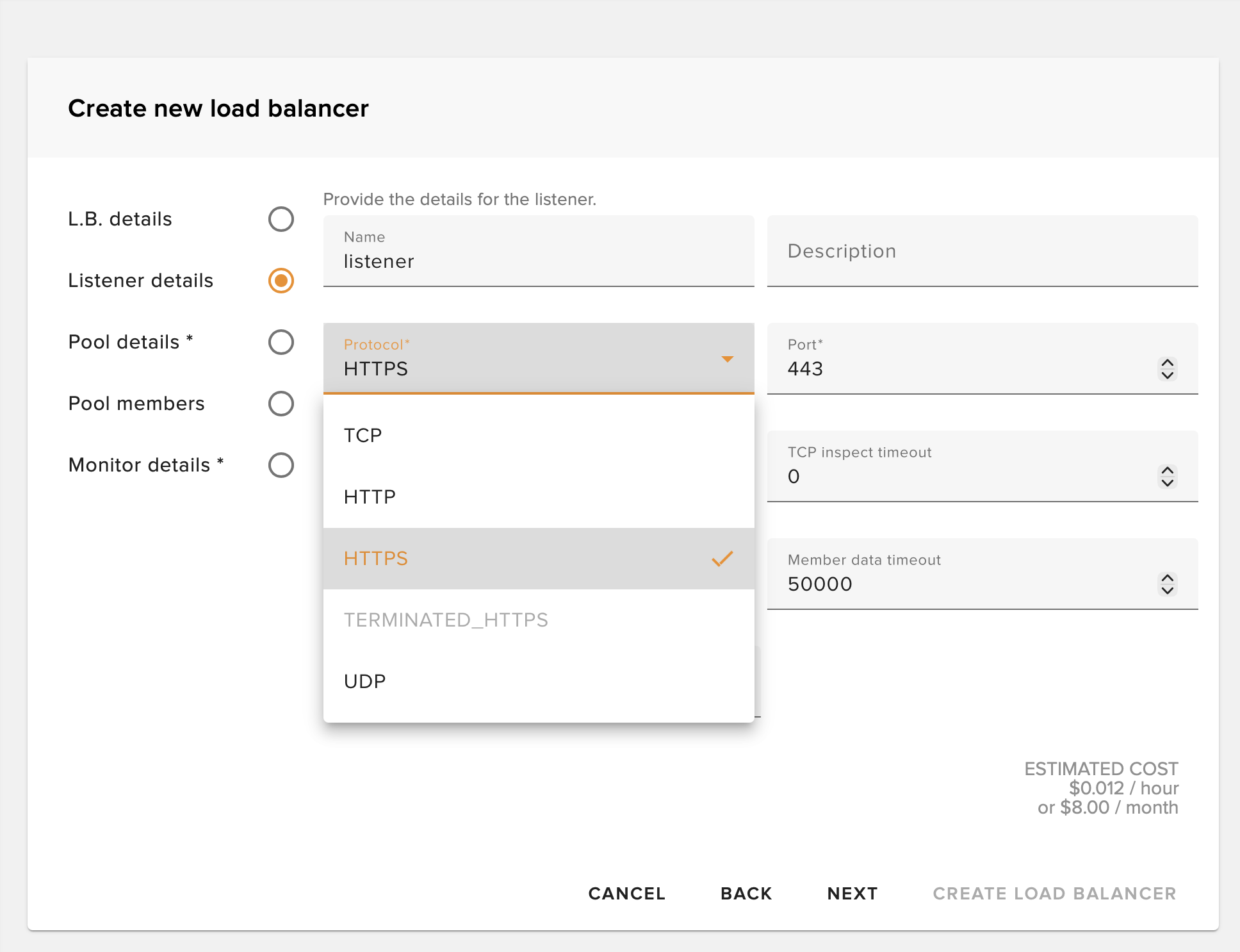Viewport: 1240px width, 952px height.
Task: Select the Monitor details step radio button
Action: click(x=280, y=465)
